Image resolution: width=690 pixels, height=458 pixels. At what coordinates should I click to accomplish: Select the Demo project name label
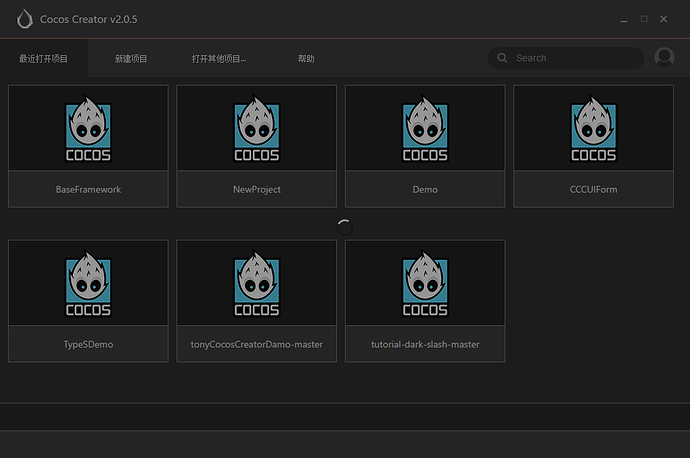pyautogui.click(x=425, y=190)
